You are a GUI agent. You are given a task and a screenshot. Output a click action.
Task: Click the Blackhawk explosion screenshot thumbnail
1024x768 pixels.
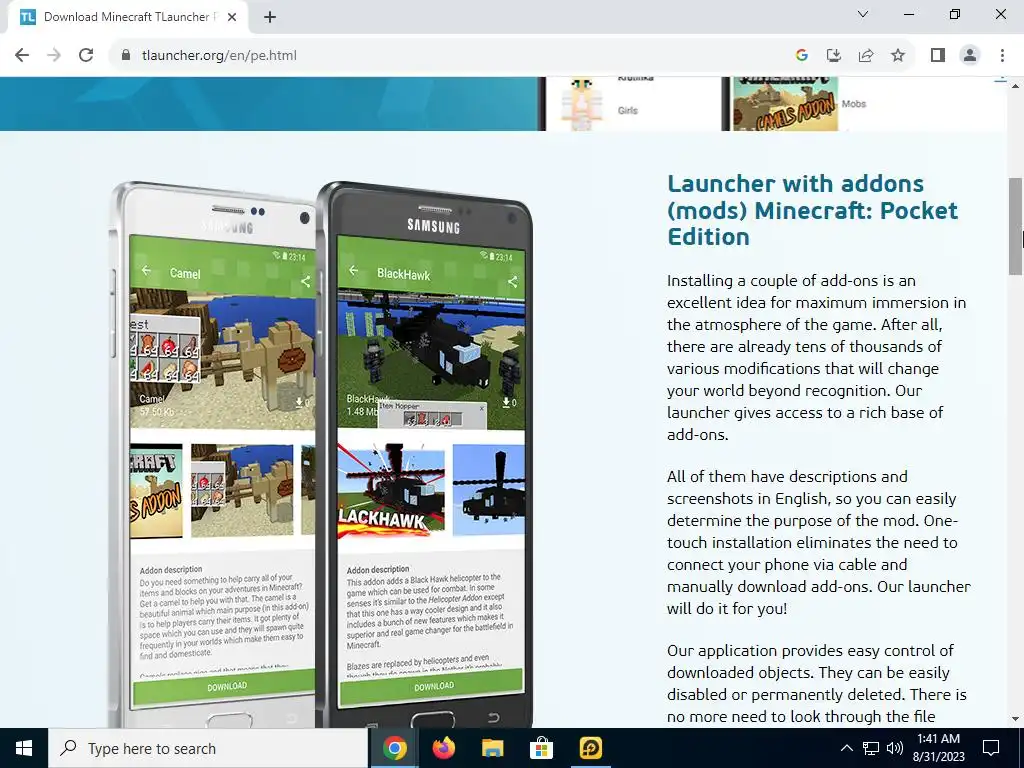pos(391,490)
